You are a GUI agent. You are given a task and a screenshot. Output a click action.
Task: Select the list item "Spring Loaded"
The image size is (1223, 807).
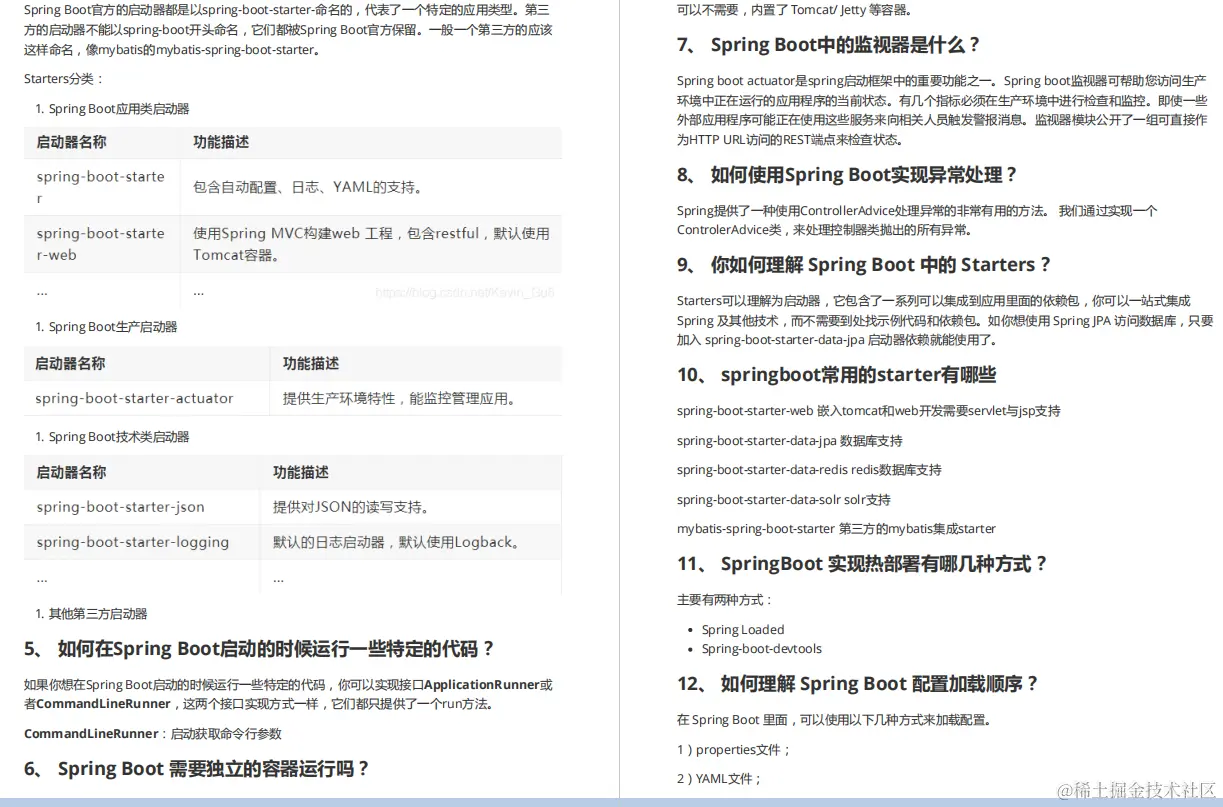(x=743, y=629)
